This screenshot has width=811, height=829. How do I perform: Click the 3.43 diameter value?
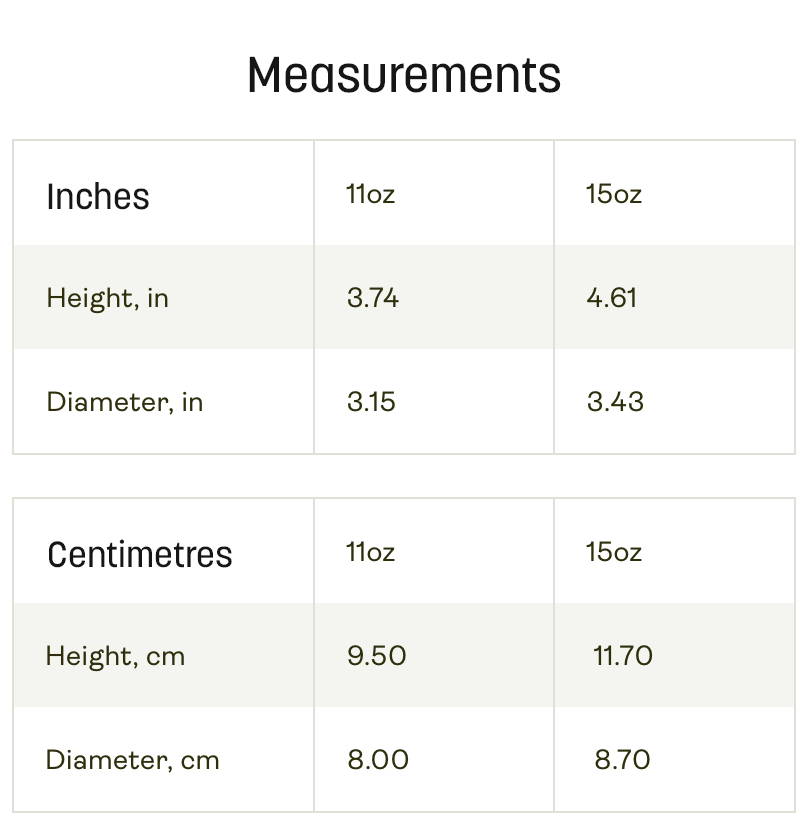(x=615, y=402)
